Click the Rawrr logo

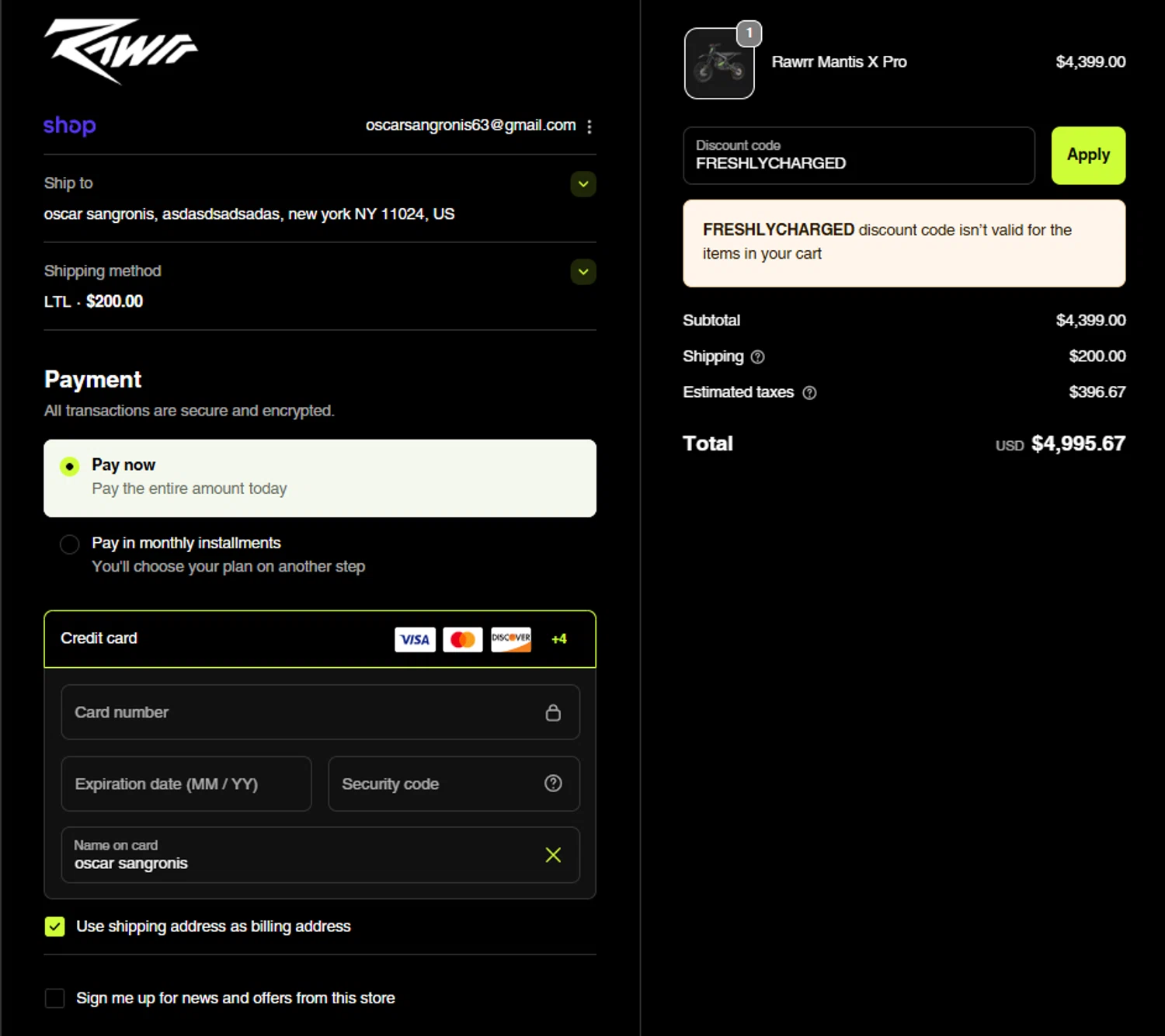click(120, 50)
